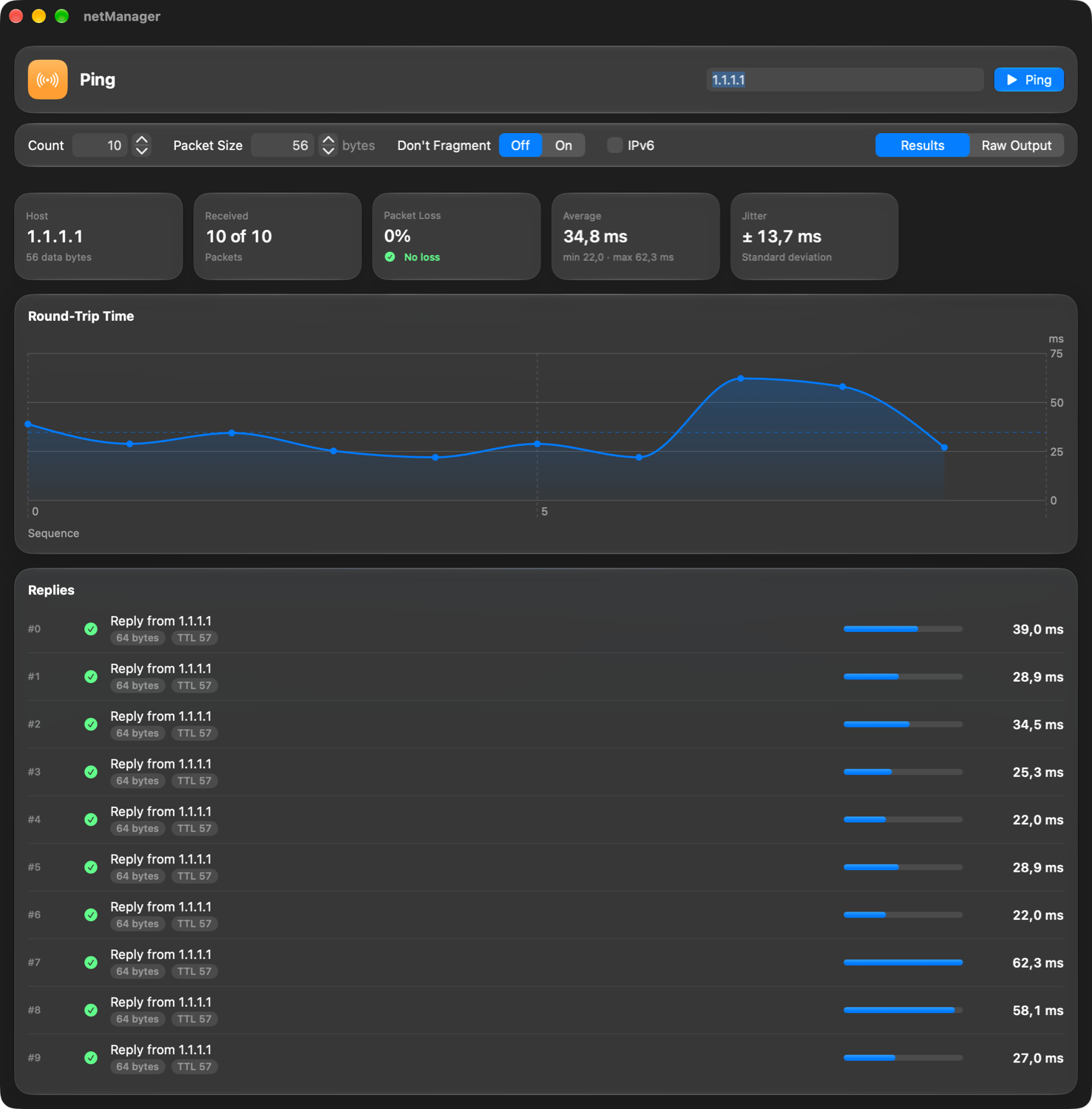Click the 27,0 ms reply value
Screen dimensions: 1092x1109
pos(1038,1058)
